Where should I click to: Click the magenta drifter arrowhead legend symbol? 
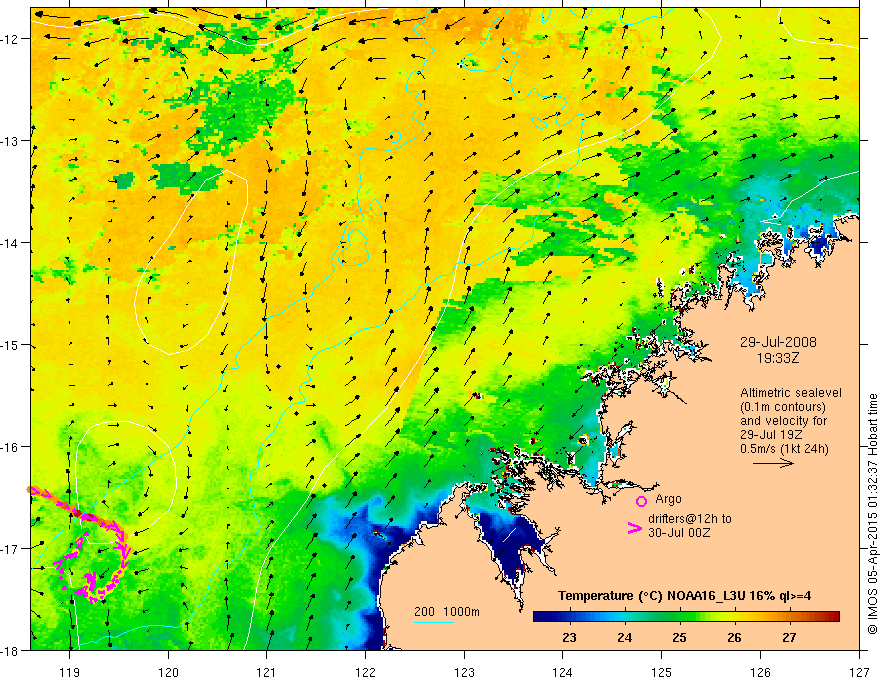coord(634,527)
